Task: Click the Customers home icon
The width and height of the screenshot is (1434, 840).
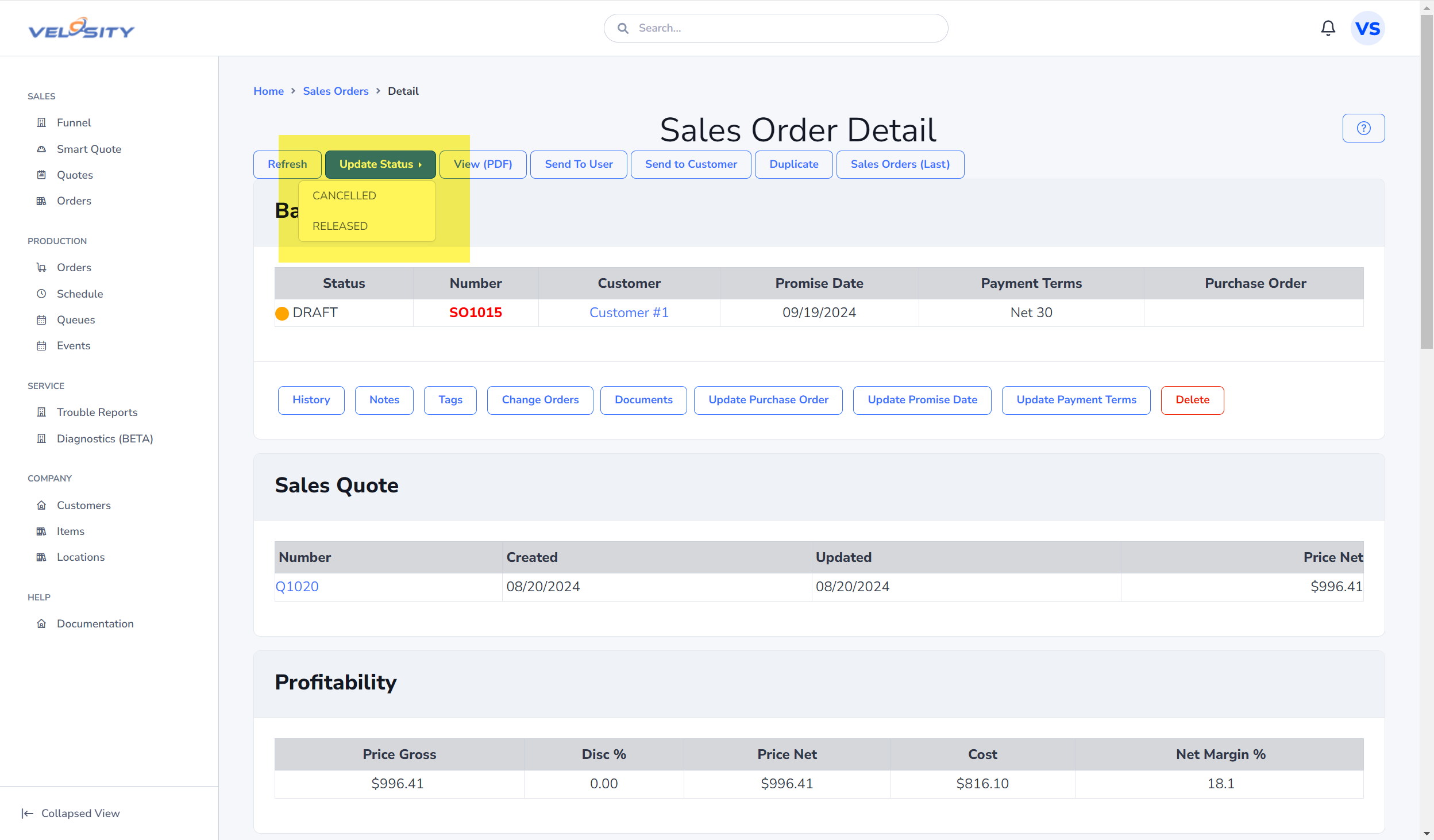Action: (41, 505)
